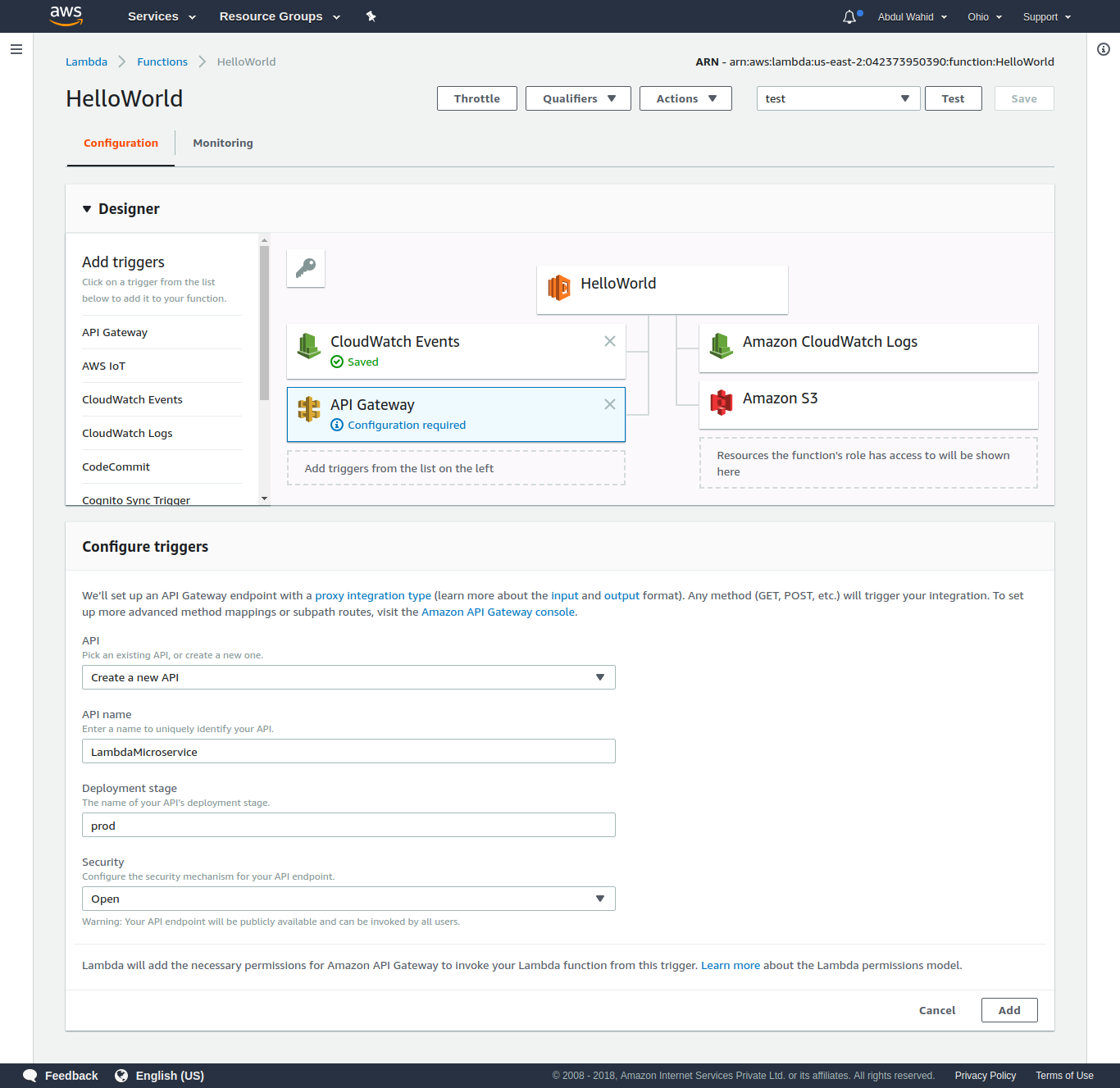Open the Support dropdown menu
1120x1088 pixels.
1047,17
